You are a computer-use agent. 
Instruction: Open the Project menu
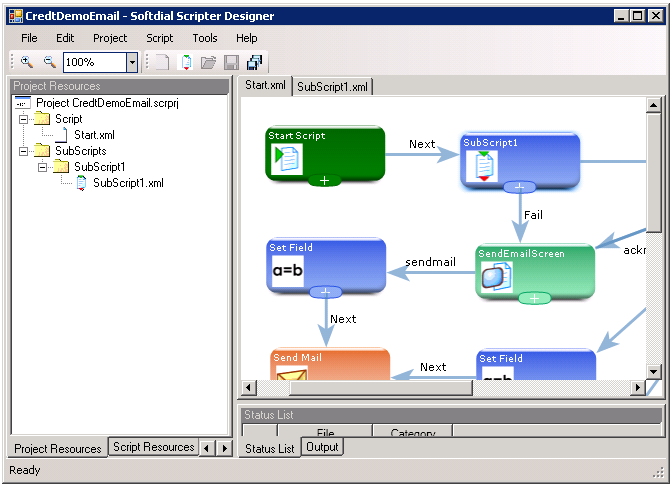(x=110, y=38)
